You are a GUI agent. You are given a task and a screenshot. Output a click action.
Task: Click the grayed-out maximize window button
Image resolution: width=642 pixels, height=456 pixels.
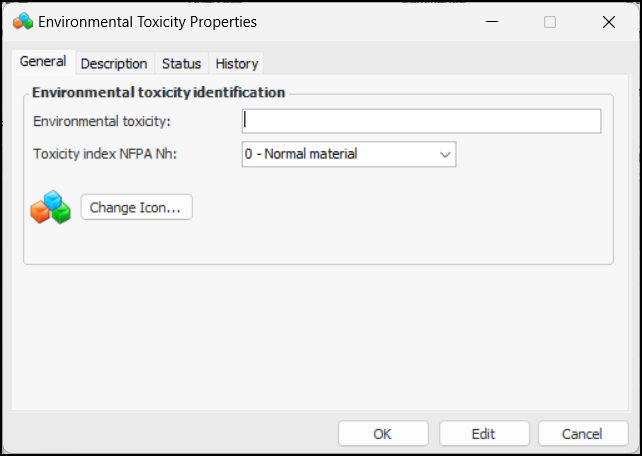tap(550, 21)
